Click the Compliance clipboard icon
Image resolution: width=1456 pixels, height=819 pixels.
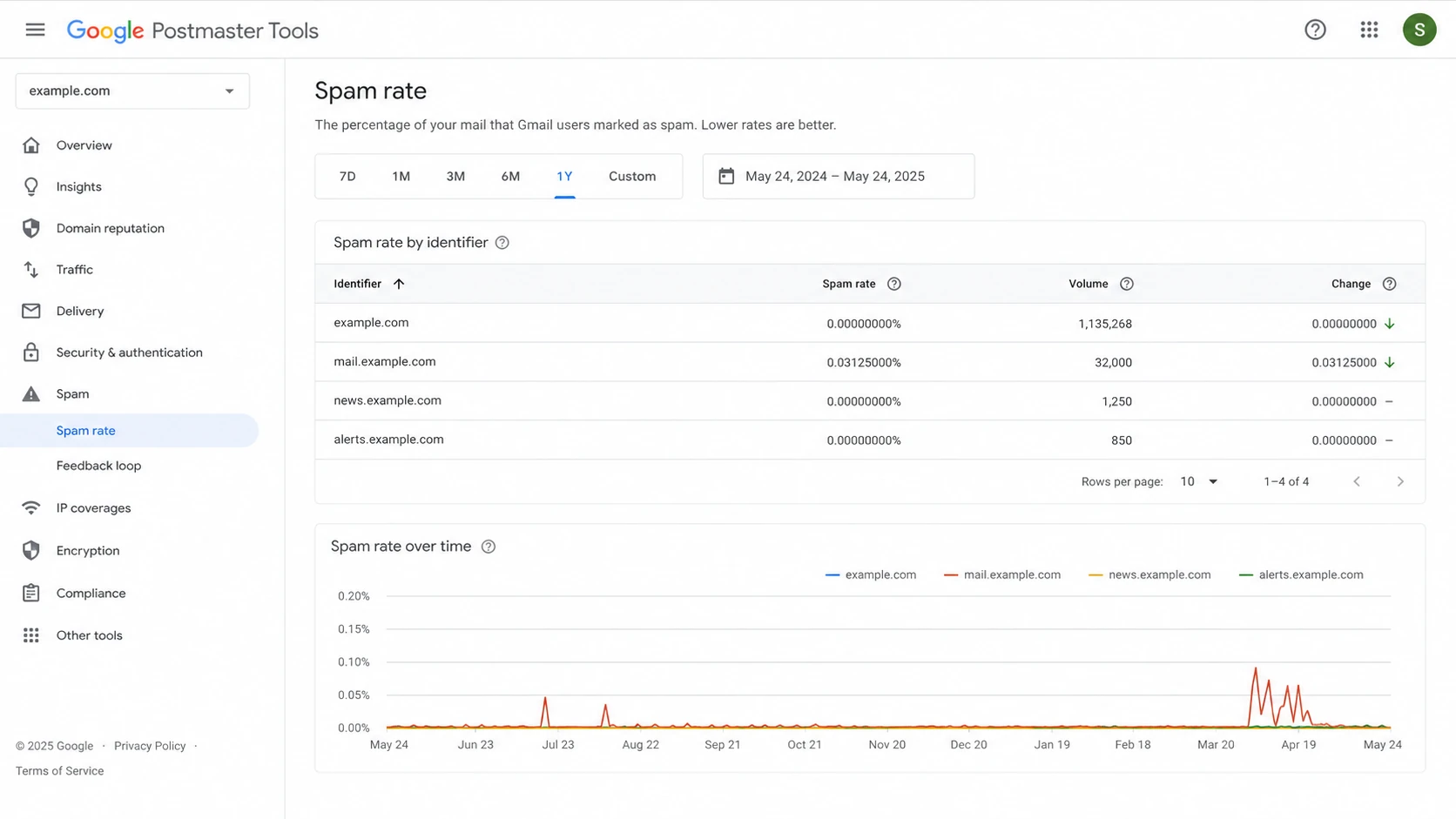(31, 593)
